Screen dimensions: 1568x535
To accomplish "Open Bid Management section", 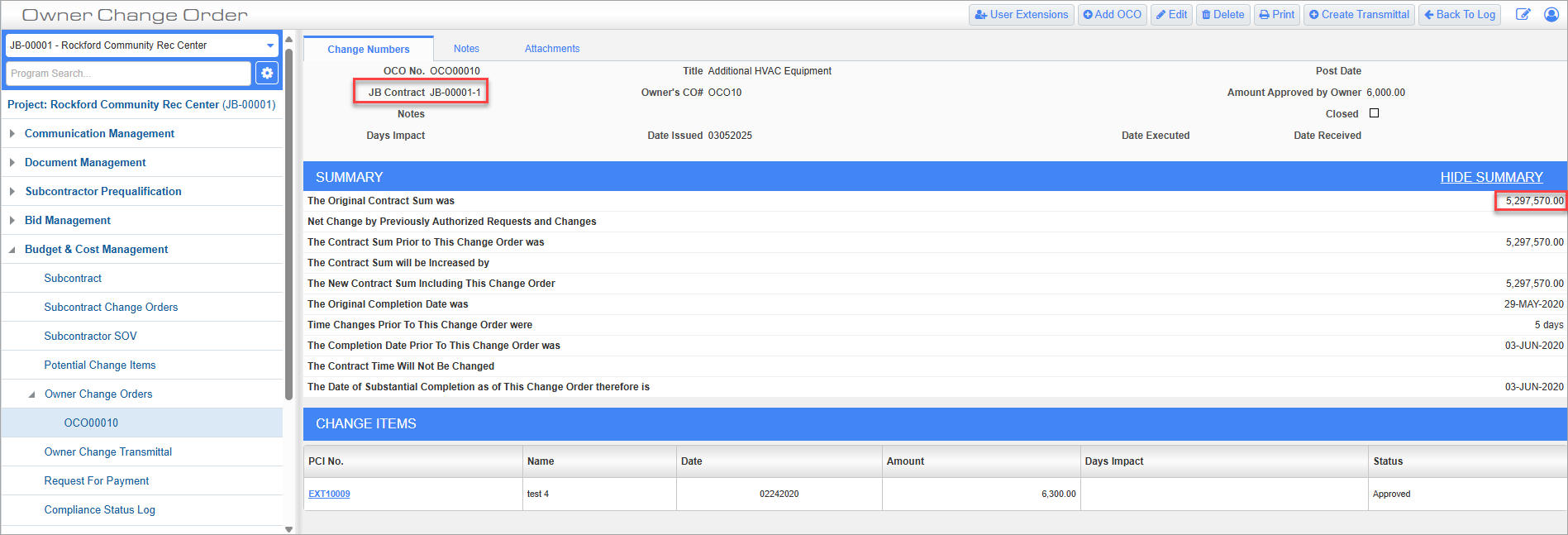I will (68, 220).
